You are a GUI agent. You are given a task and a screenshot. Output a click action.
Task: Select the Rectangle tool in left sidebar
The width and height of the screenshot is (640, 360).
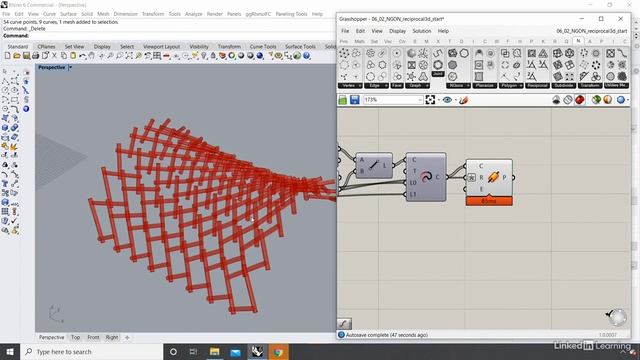[x=15, y=99]
